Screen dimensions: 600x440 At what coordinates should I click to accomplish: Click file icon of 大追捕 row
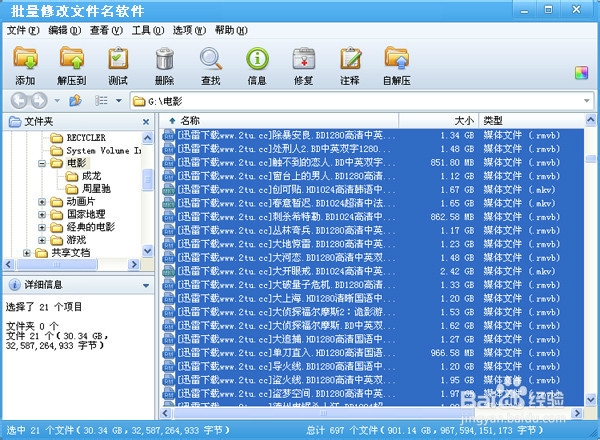tap(168, 339)
